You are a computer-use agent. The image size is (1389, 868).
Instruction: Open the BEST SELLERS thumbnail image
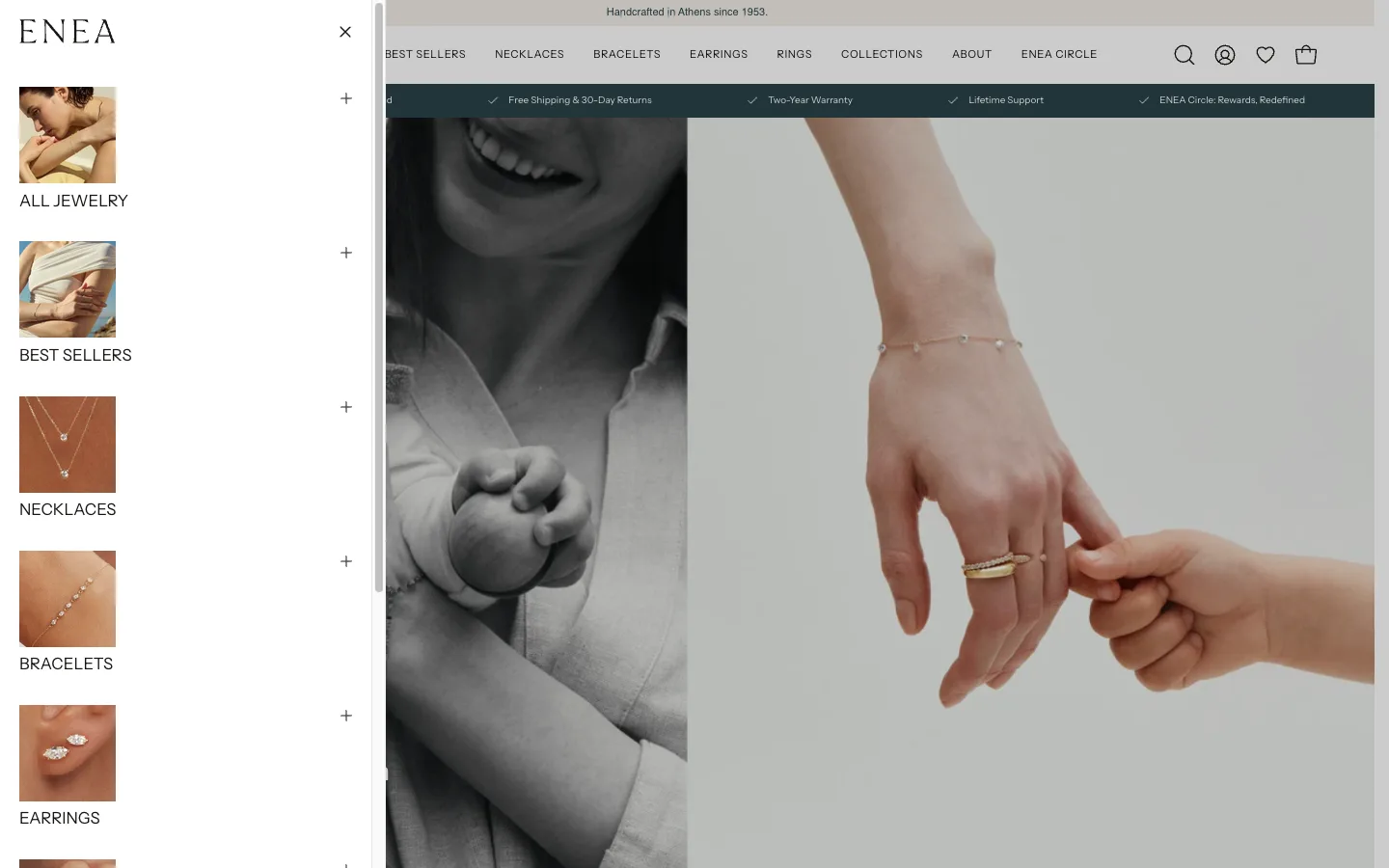[68, 289]
